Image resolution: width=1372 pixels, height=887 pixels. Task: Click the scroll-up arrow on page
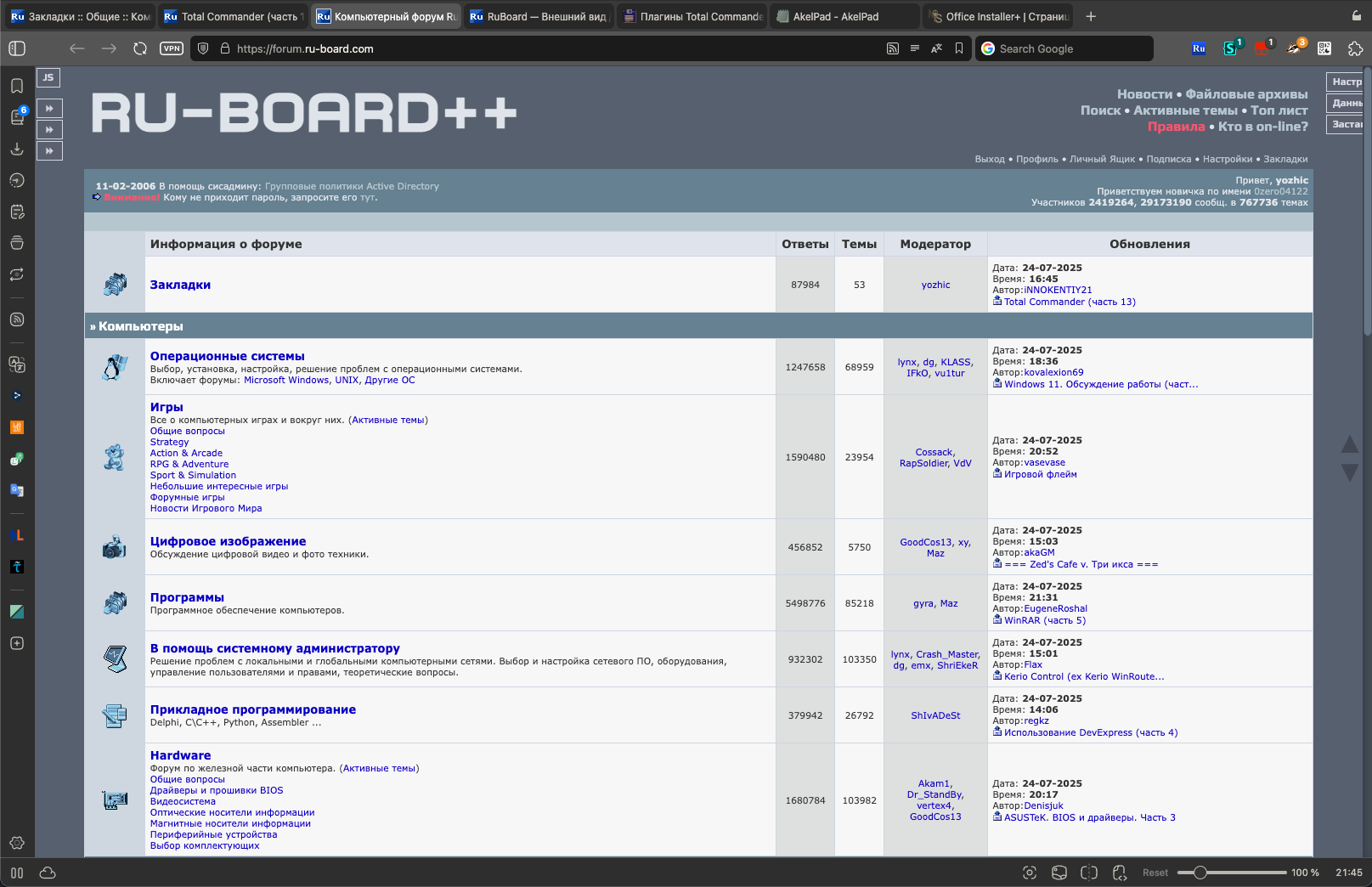coord(1349,443)
